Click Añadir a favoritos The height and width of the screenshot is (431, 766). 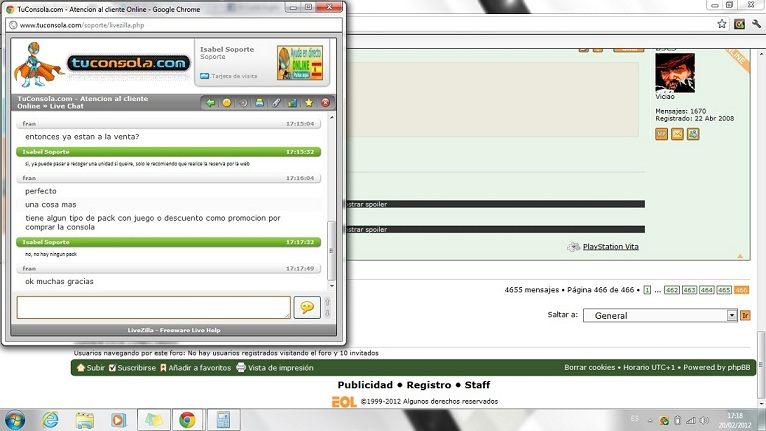pos(195,368)
